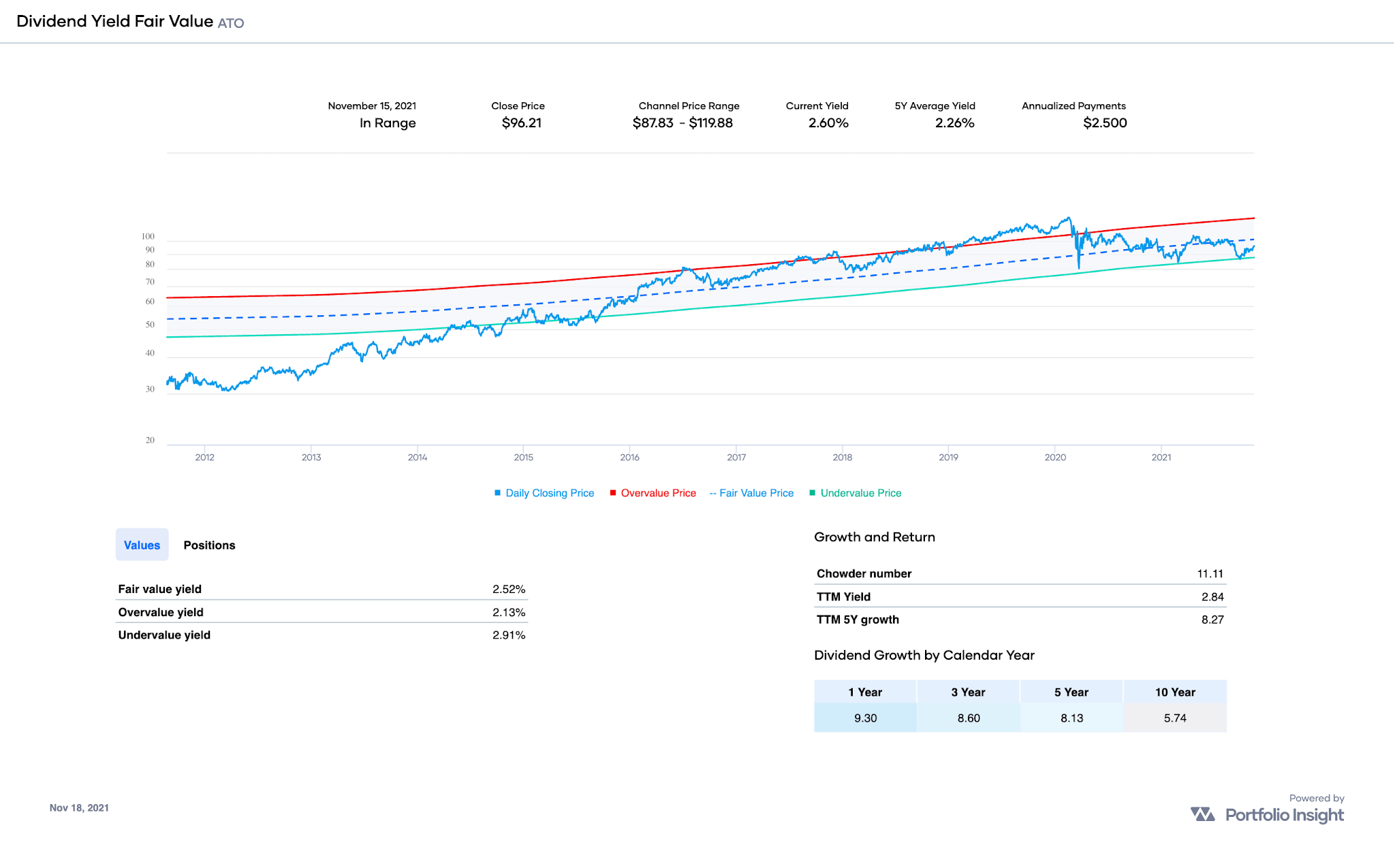Click the 5 Year column header

pos(1071,692)
